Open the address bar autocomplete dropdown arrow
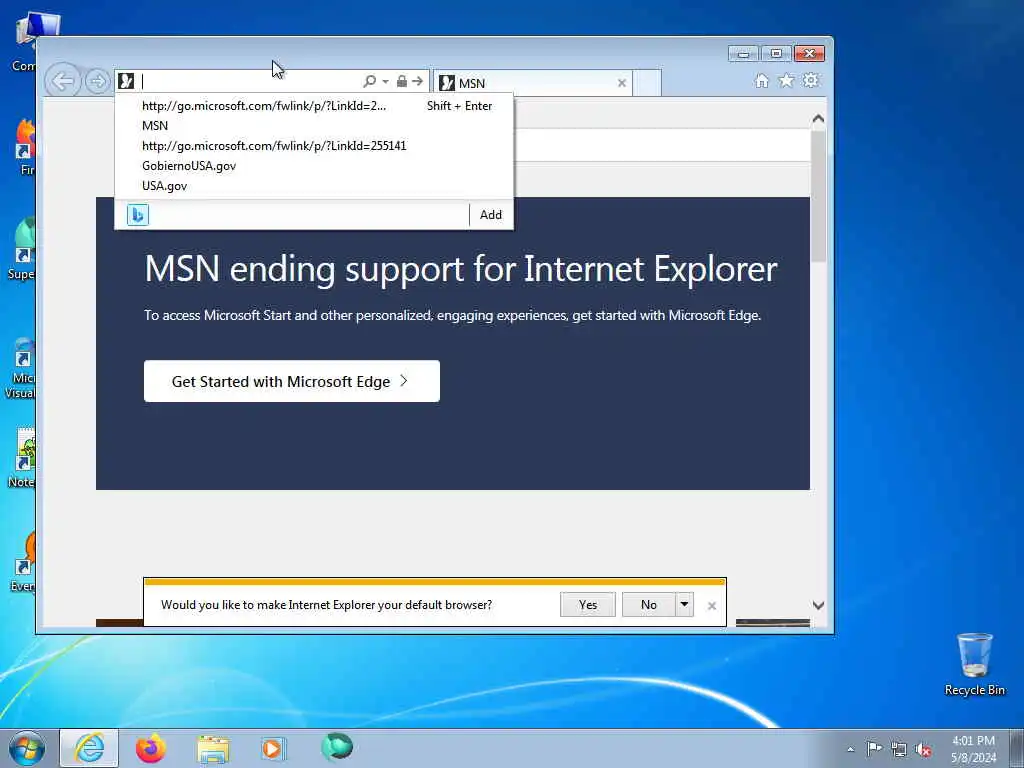Screen dimensions: 1024x768 click(x=385, y=82)
